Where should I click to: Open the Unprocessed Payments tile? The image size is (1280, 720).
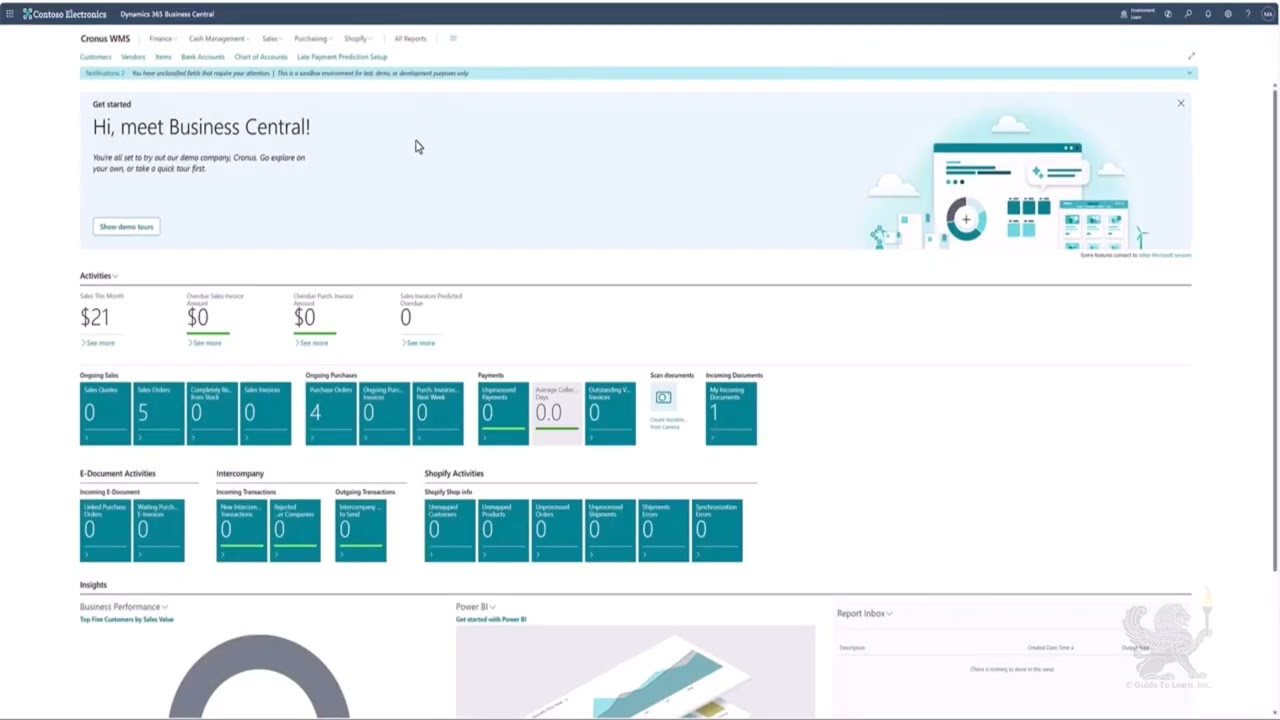click(503, 413)
